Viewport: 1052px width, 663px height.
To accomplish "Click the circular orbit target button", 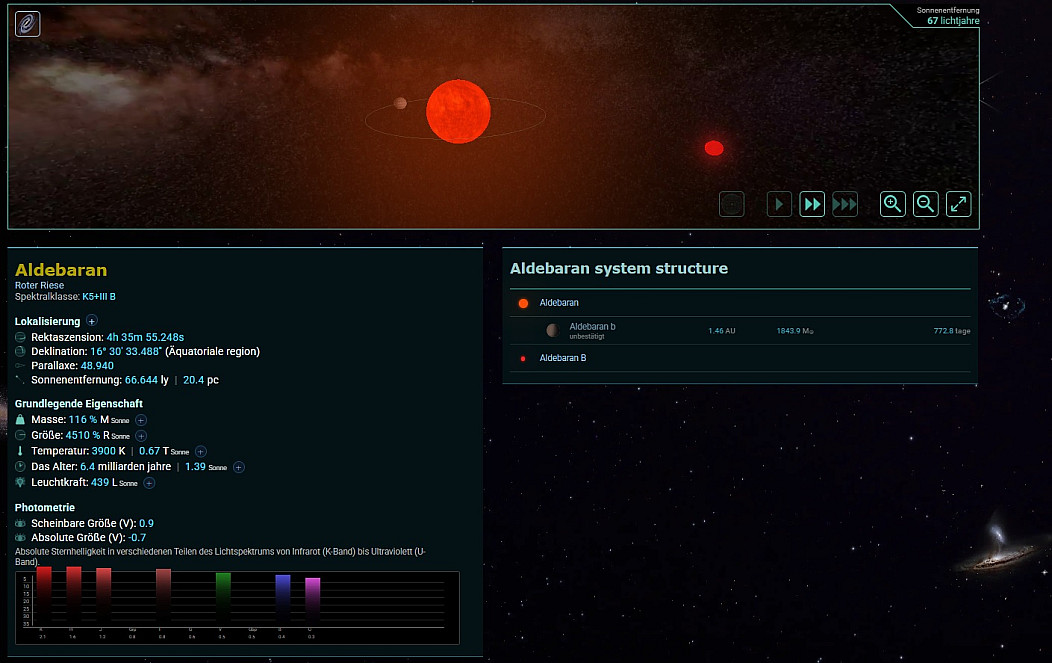I will tap(732, 204).
